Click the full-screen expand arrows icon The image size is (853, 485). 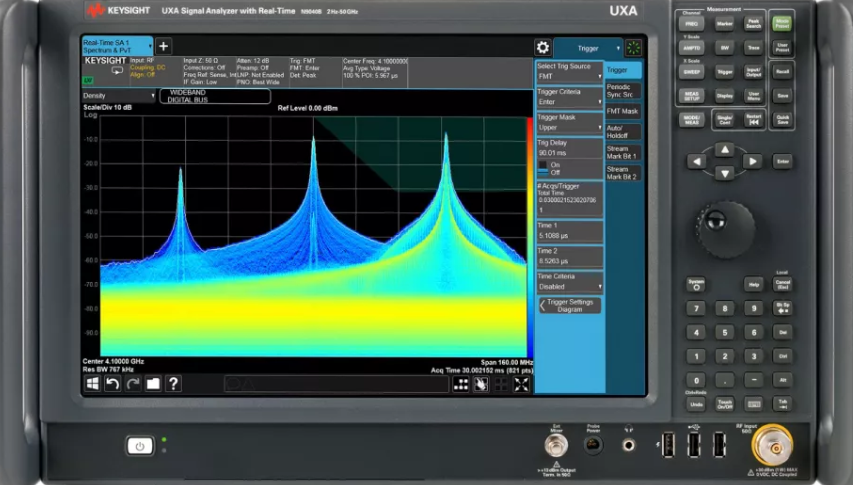pyautogui.click(x=521, y=384)
